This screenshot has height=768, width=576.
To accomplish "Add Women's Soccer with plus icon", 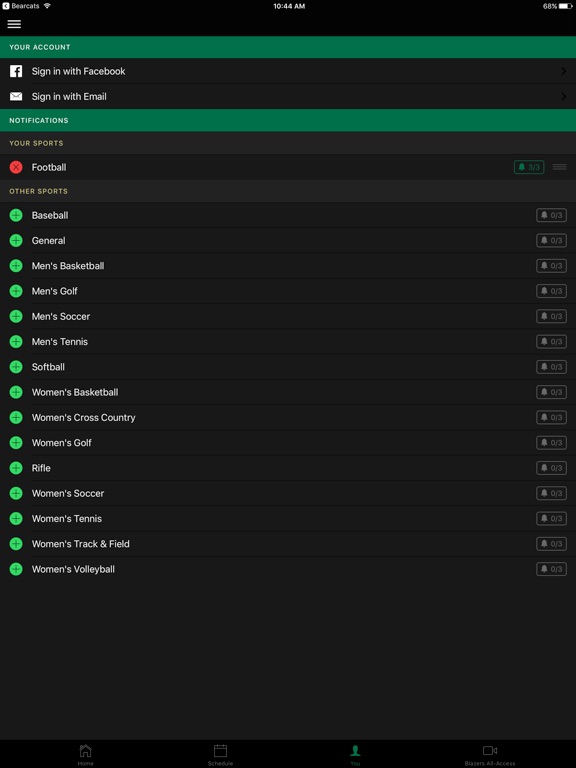I will pyautogui.click(x=16, y=493).
